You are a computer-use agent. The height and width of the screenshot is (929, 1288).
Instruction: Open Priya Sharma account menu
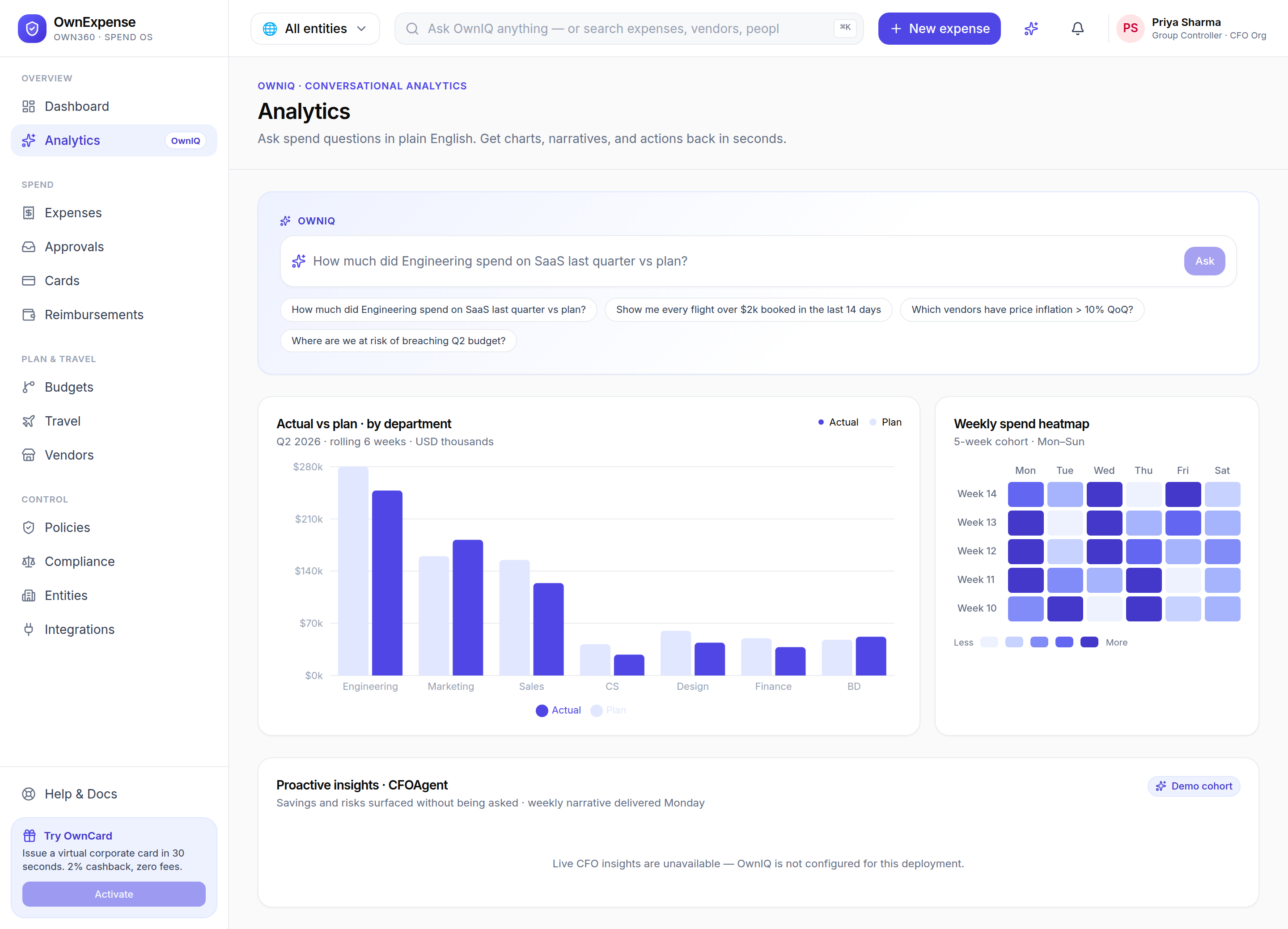tap(1191, 29)
